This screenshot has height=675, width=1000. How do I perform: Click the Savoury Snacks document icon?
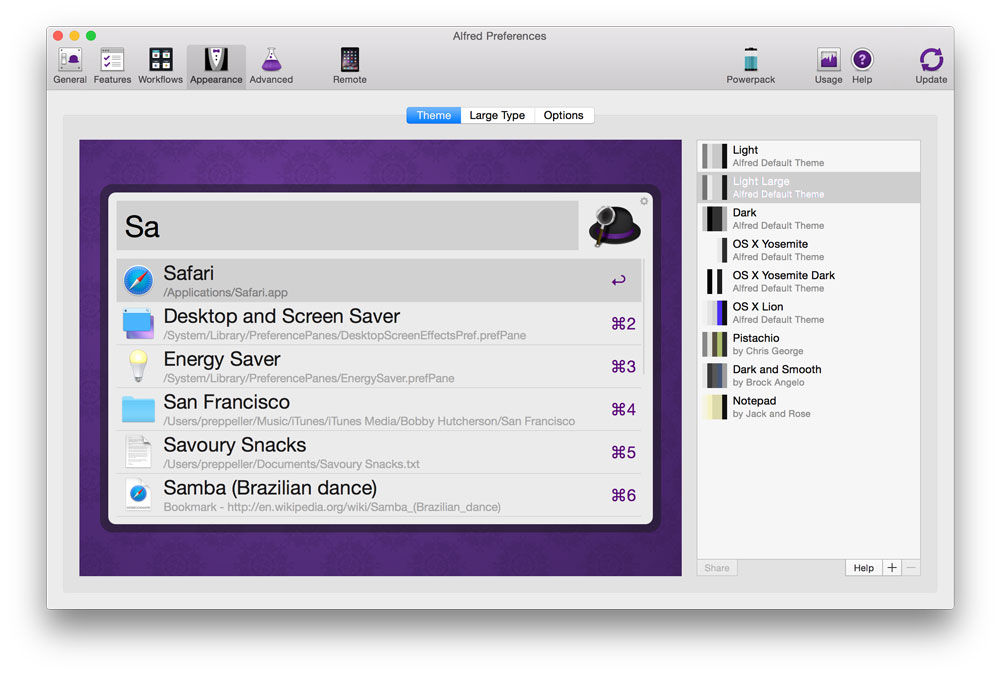pyautogui.click(x=138, y=452)
